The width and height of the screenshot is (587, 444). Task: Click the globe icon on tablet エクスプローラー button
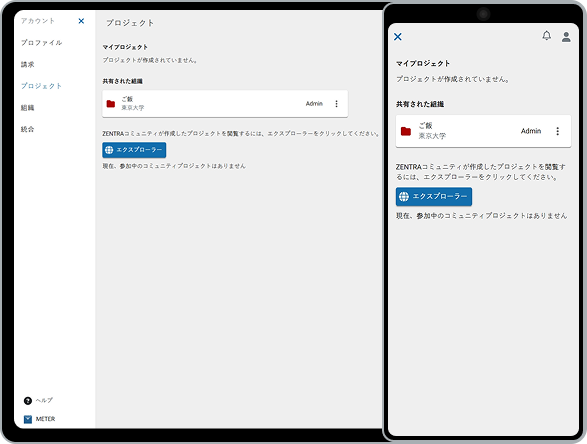109,150
